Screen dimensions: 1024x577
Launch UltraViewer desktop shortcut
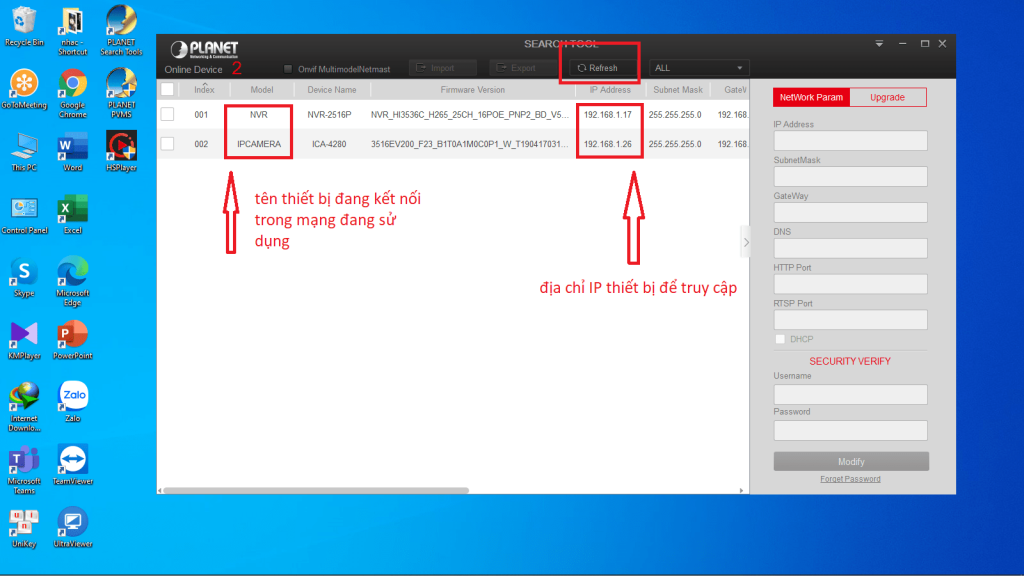[x=72, y=528]
